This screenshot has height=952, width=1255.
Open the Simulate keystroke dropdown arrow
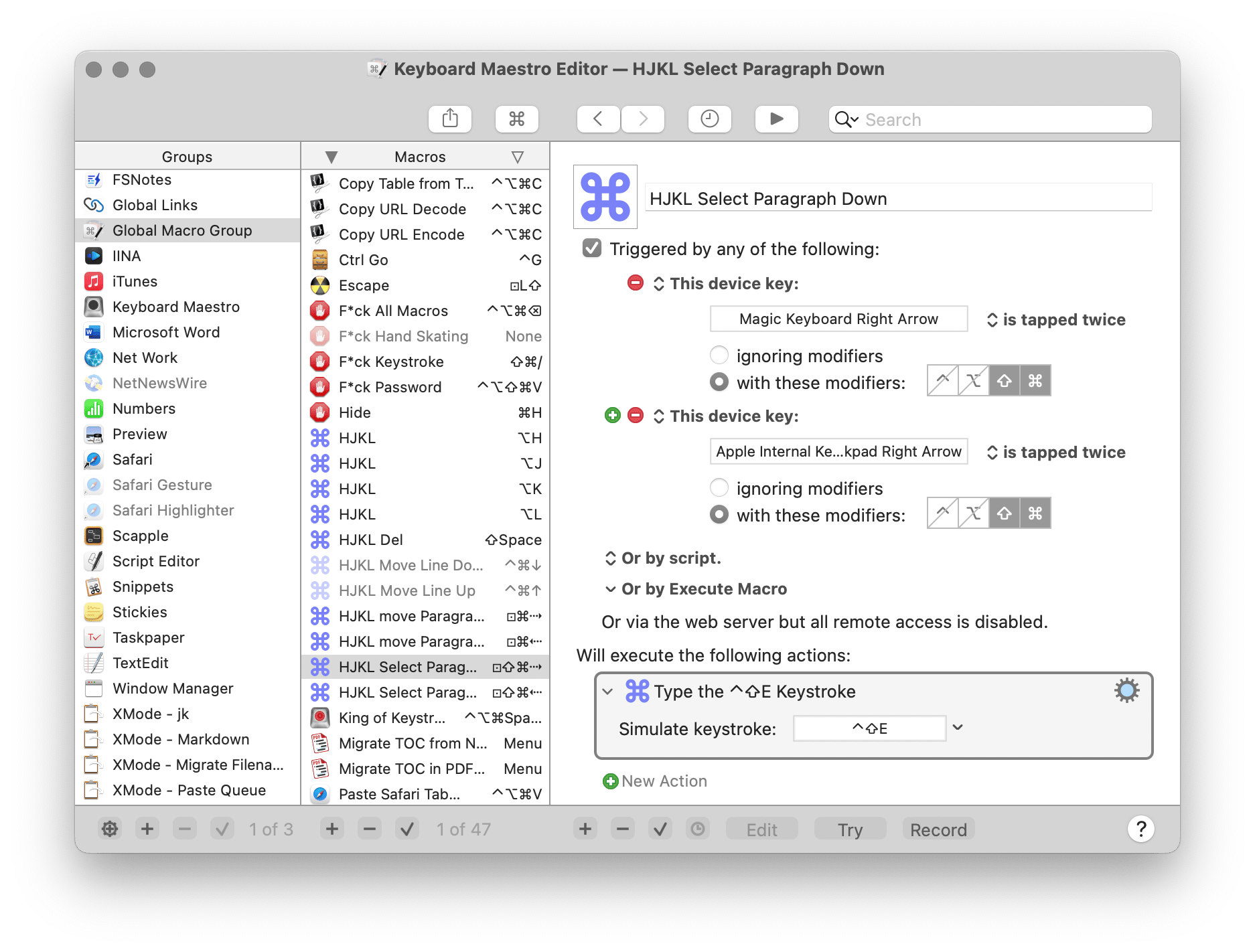958,727
